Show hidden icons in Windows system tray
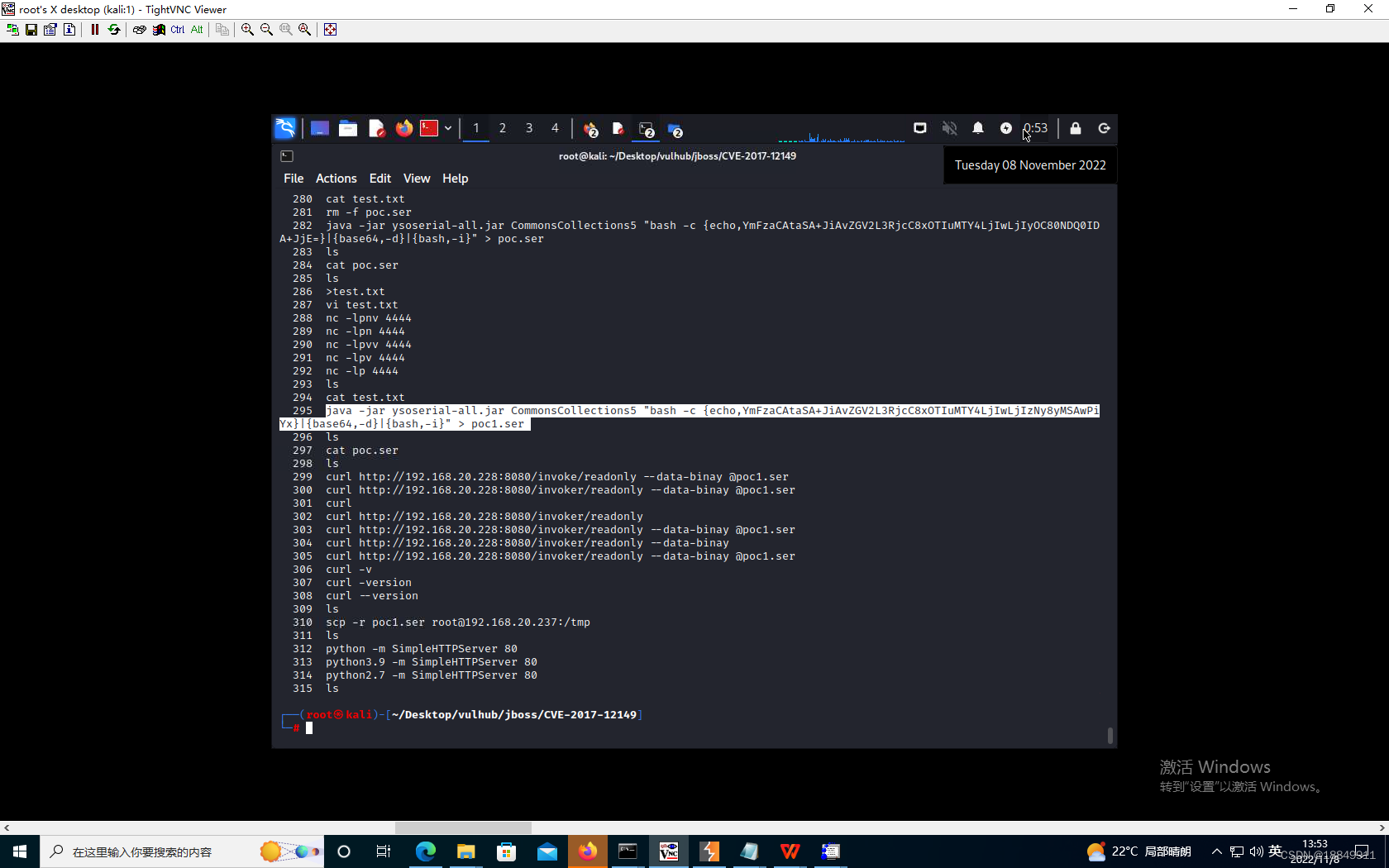 pyautogui.click(x=1217, y=851)
